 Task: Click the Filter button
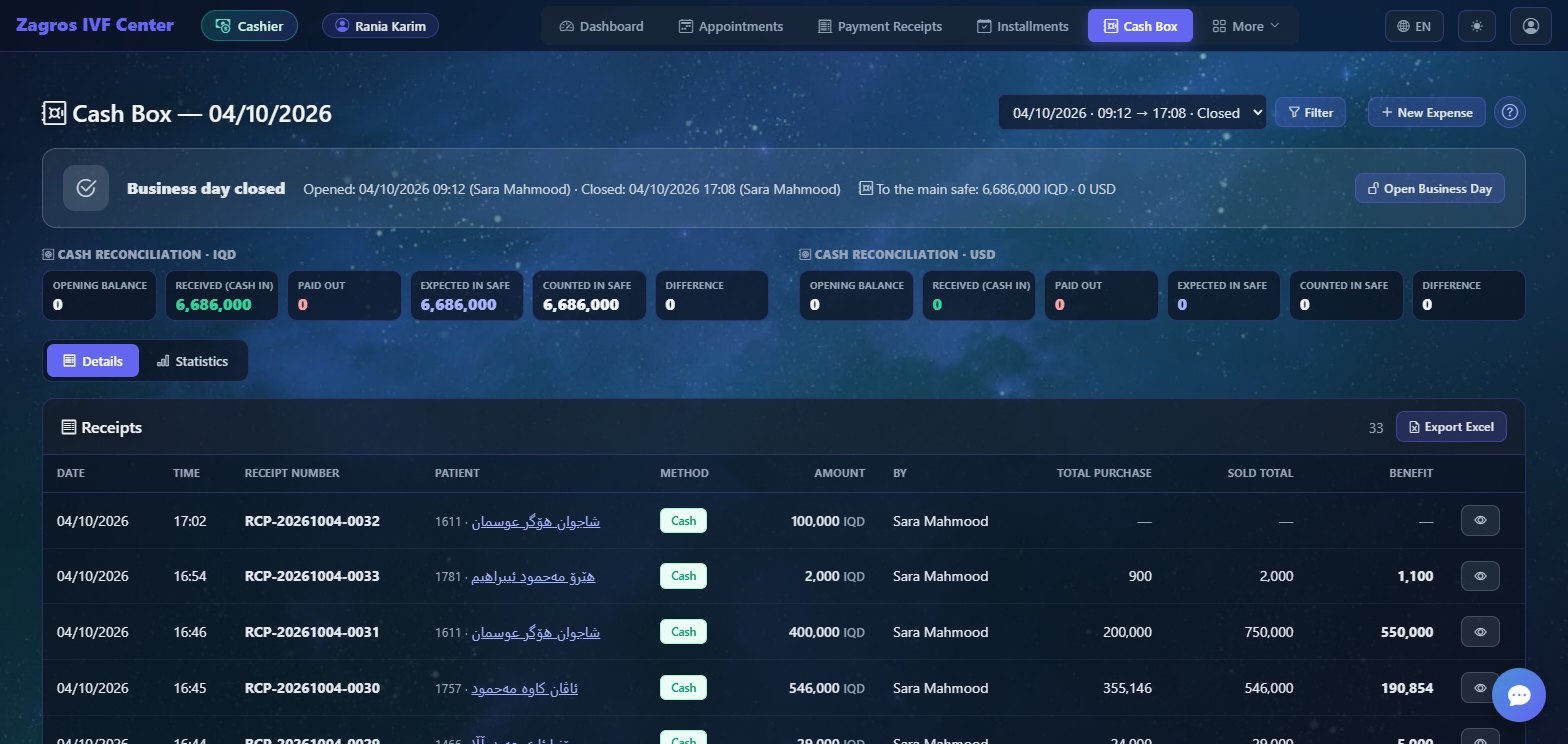click(x=1310, y=112)
